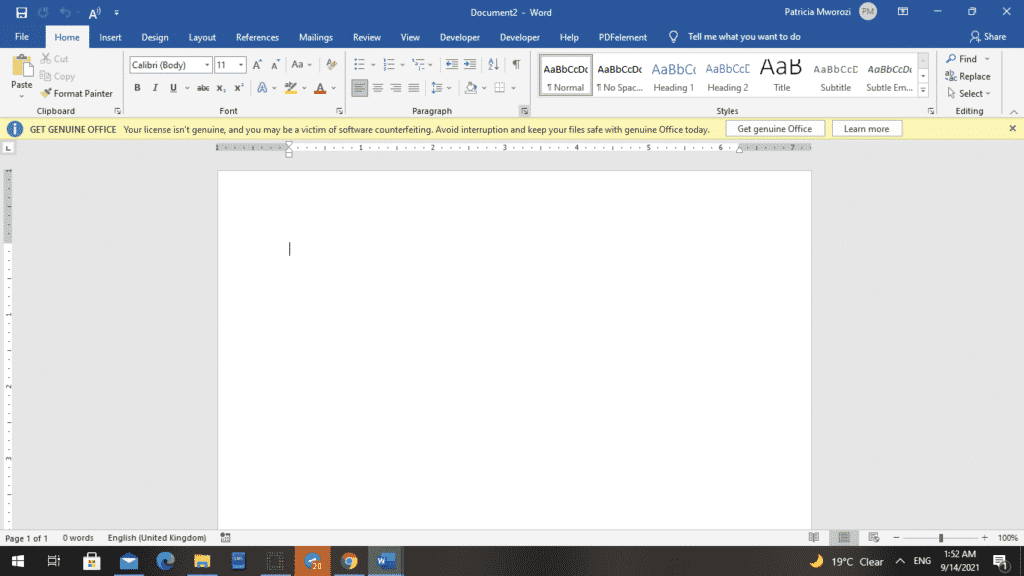The width and height of the screenshot is (1024, 576).
Task: Click the Increase Indent icon
Action: click(471, 65)
